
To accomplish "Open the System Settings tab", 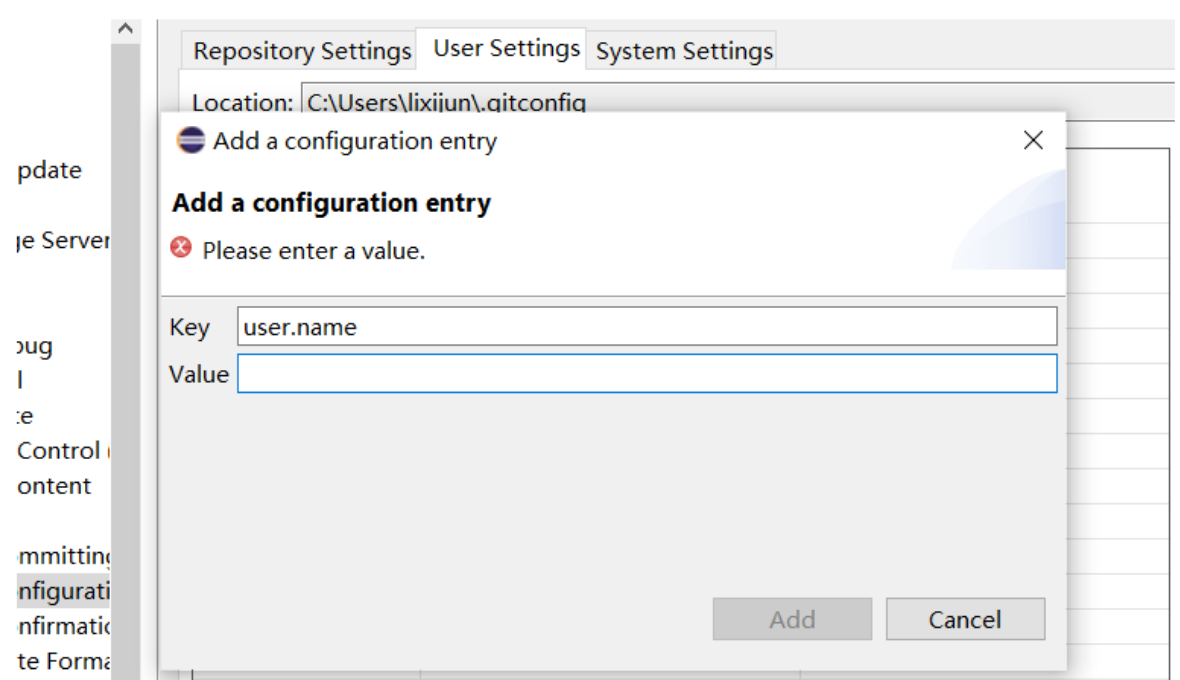I will [684, 52].
